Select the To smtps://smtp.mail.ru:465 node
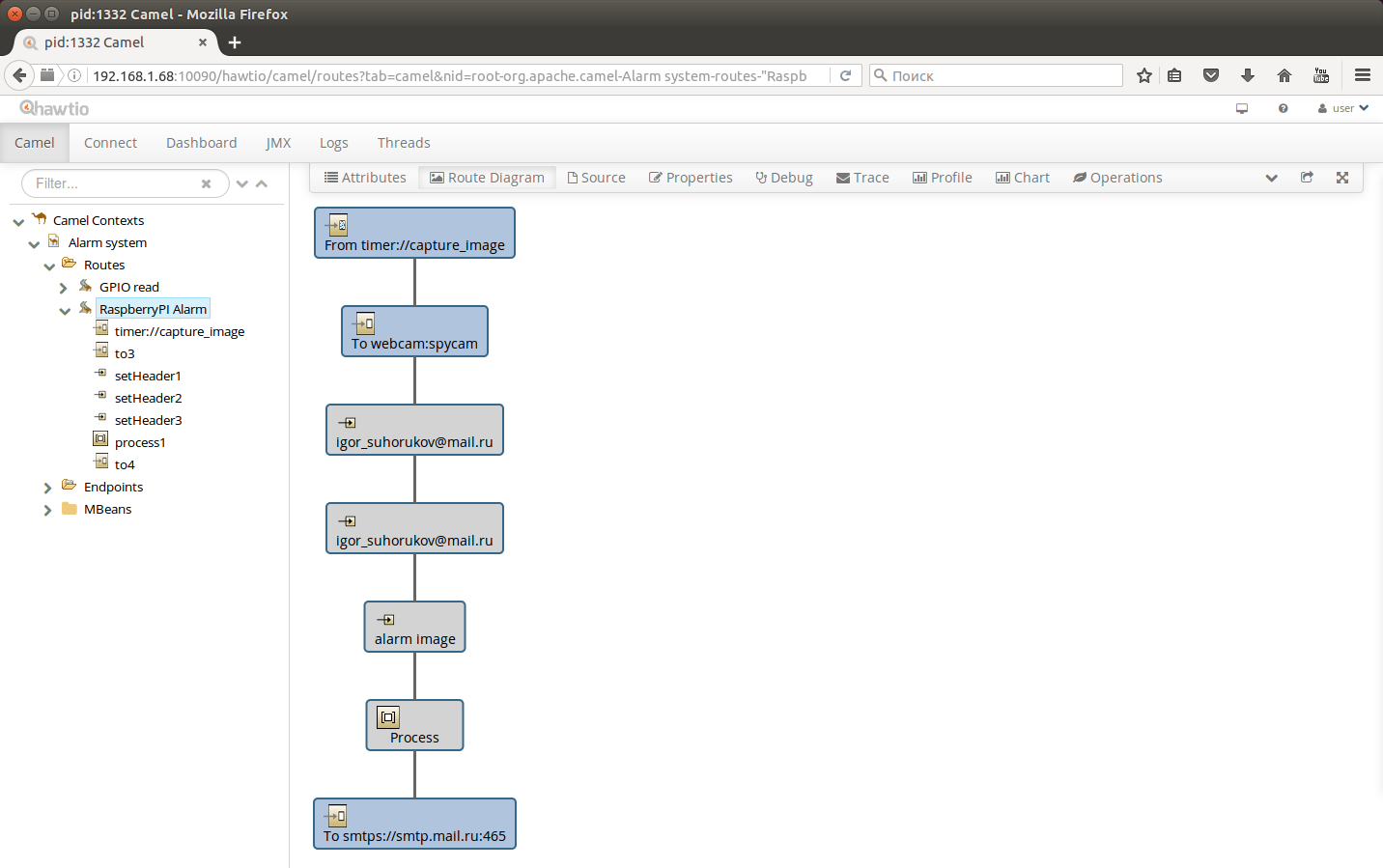 coord(414,824)
